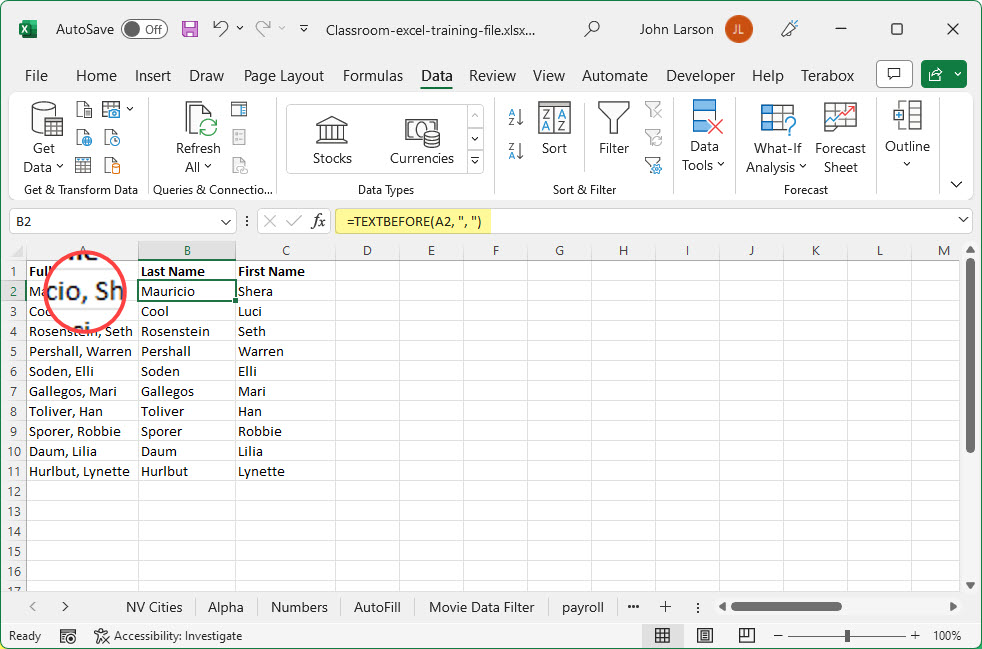This screenshot has width=982, height=649.
Task: Add a new sheet with plus button
Action: click(665, 607)
